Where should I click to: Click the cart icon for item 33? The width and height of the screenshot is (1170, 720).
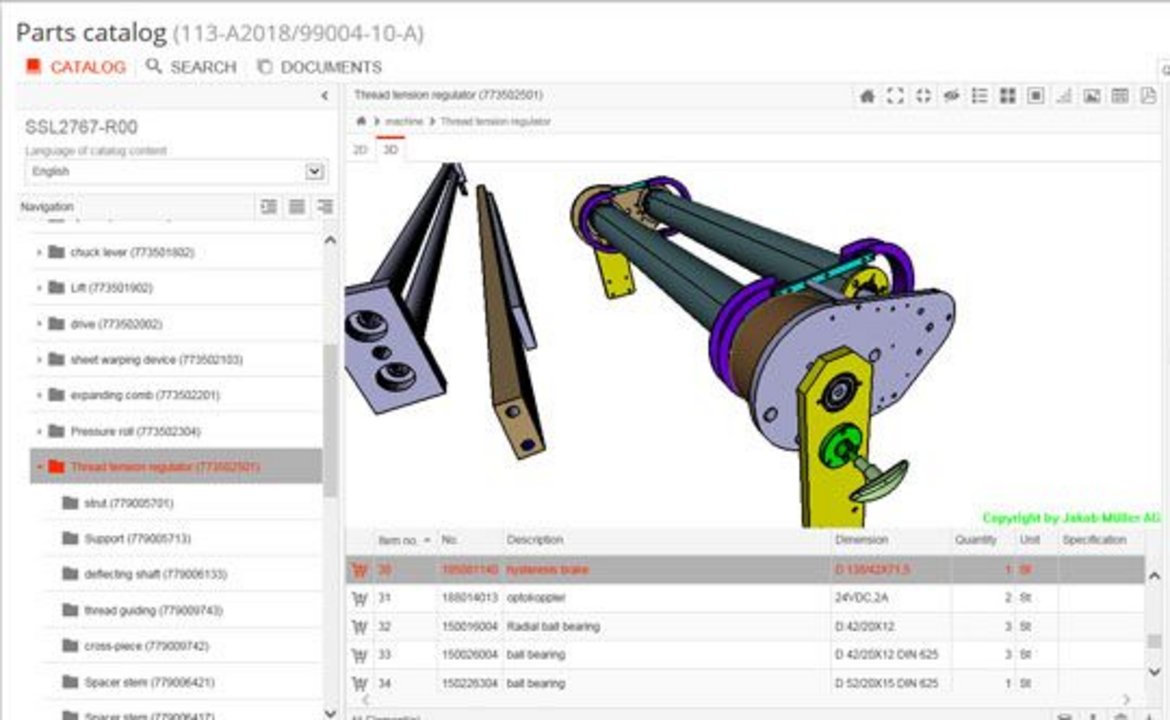tap(359, 655)
